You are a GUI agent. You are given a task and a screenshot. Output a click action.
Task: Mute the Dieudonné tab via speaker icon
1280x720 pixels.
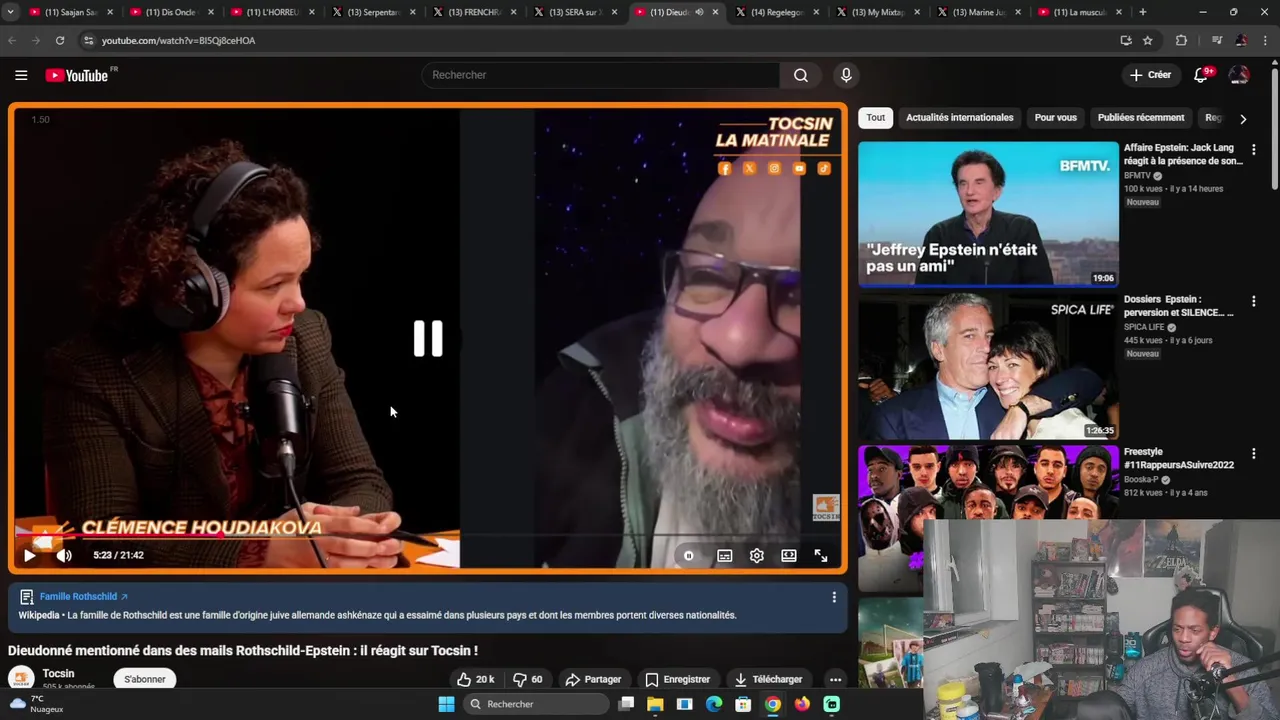(x=699, y=12)
